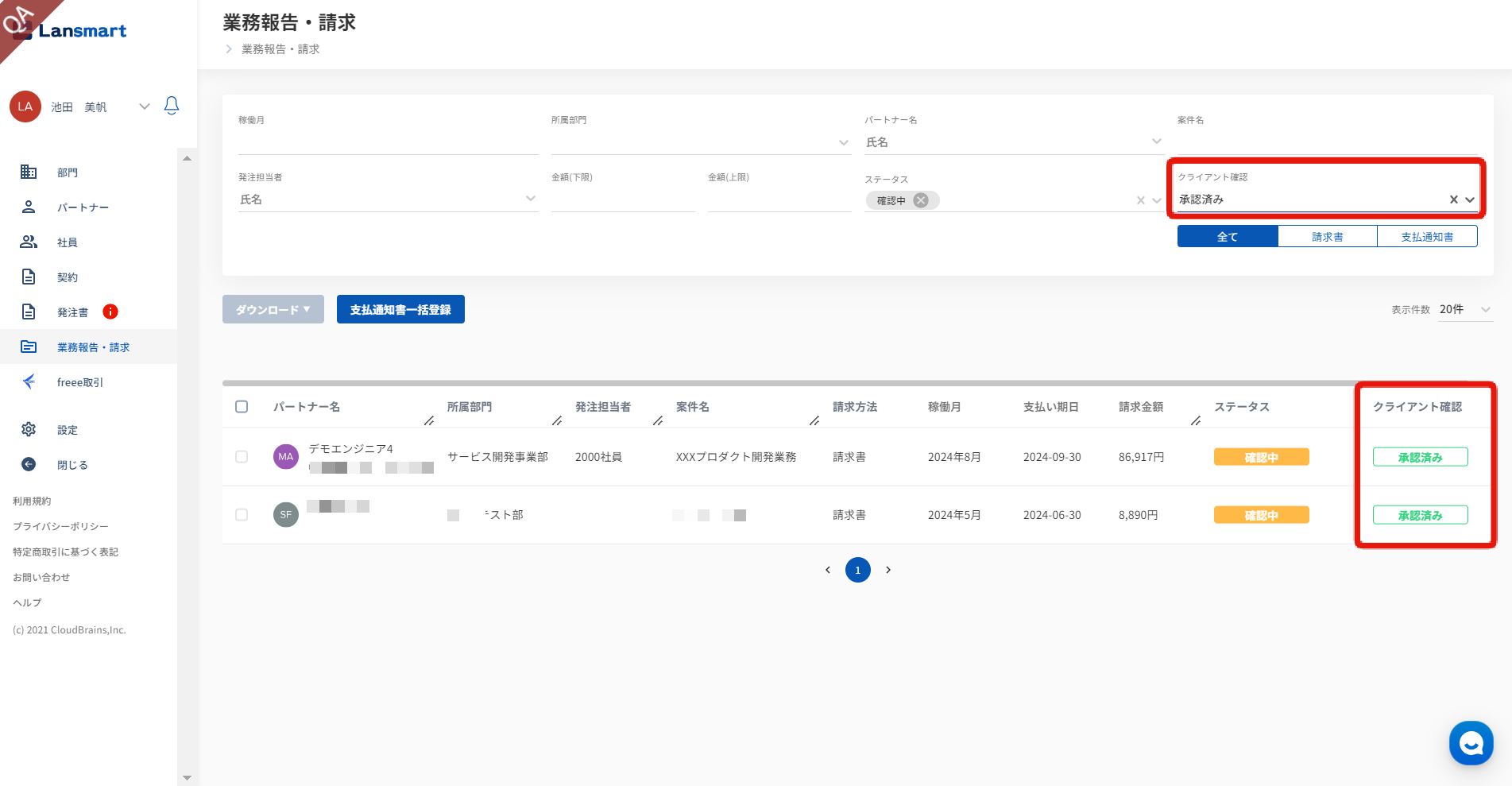
Task: Click the 閉じる back-arrow icon
Action: (29, 464)
